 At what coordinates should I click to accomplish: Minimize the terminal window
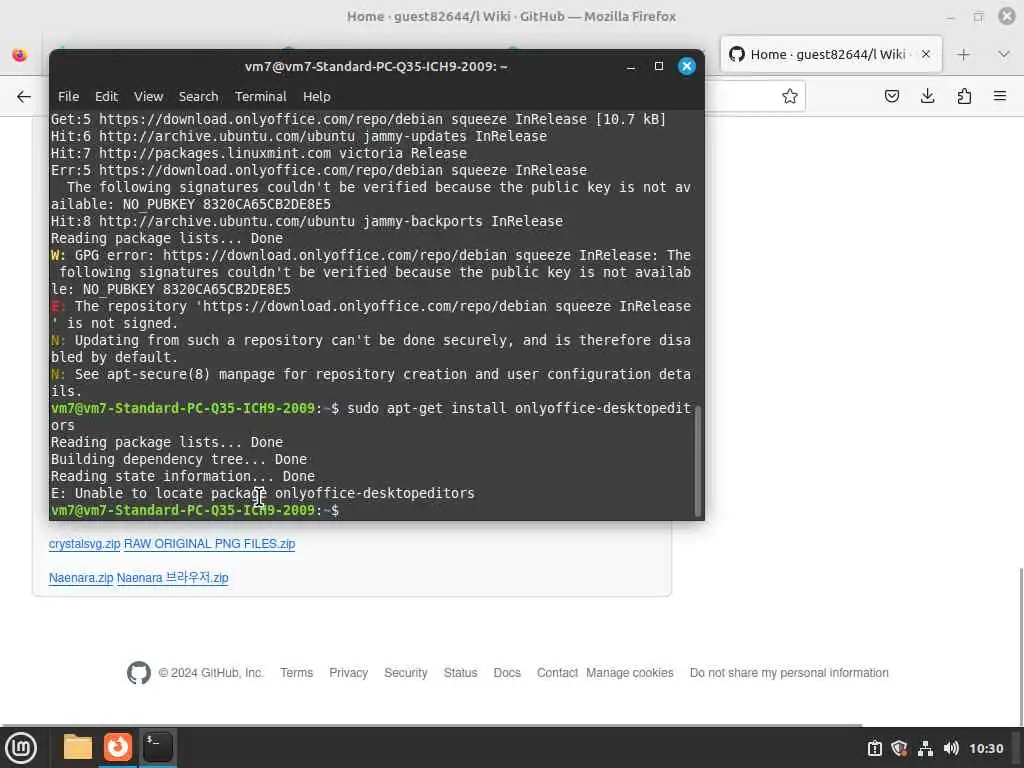(x=631, y=67)
